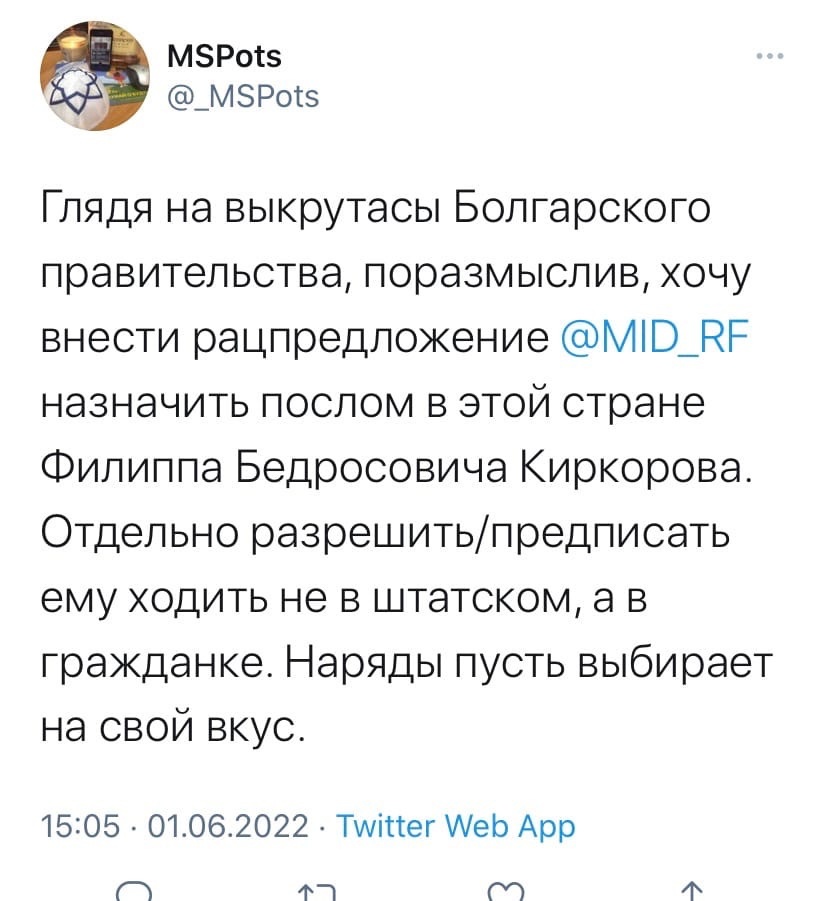Retweet using the arrows icon
This screenshot has width=828, height=901.
point(317,893)
